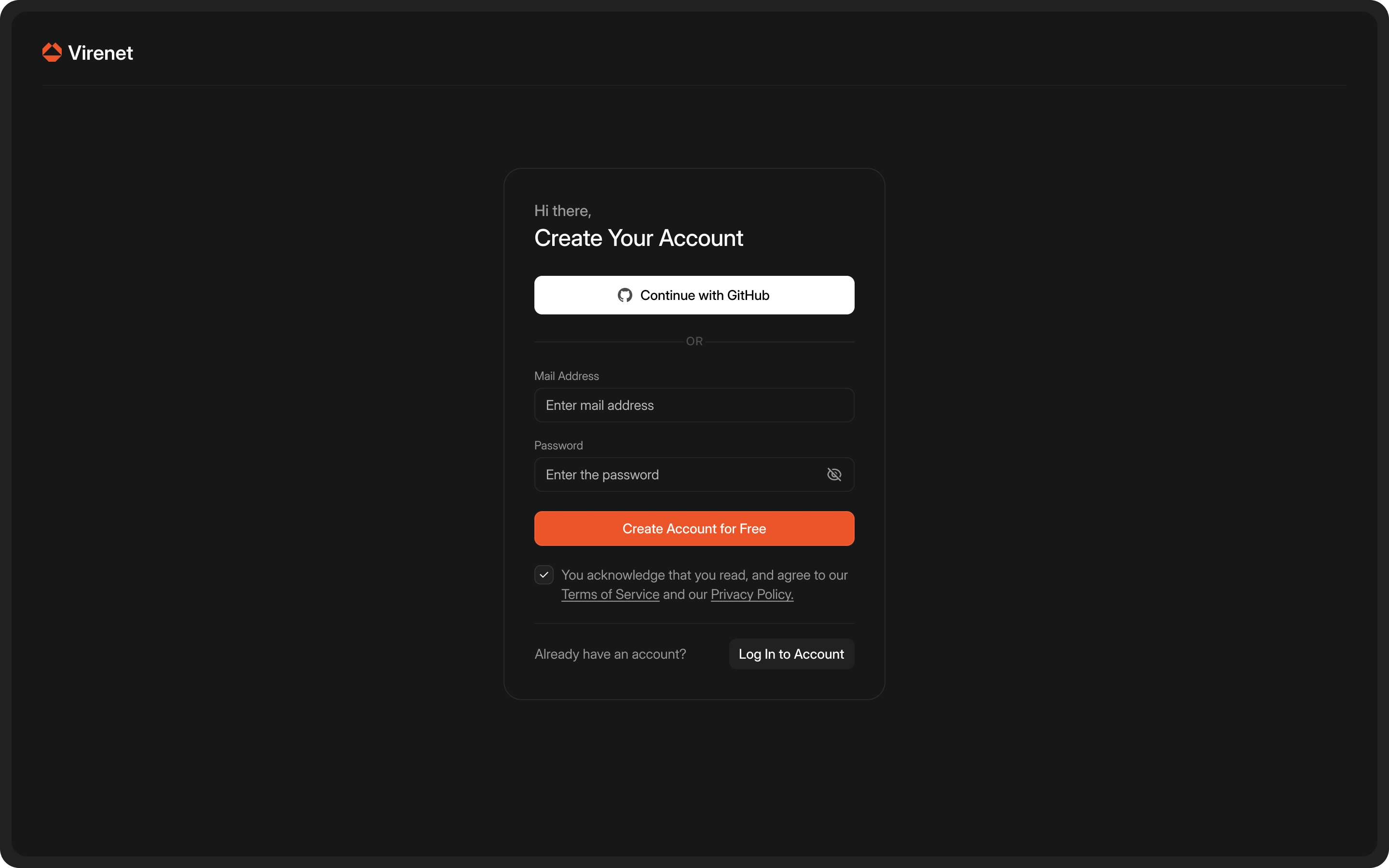The height and width of the screenshot is (868, 1389).
Task: Click the Virenet orange logo icon
Action: tap(52, 52)
